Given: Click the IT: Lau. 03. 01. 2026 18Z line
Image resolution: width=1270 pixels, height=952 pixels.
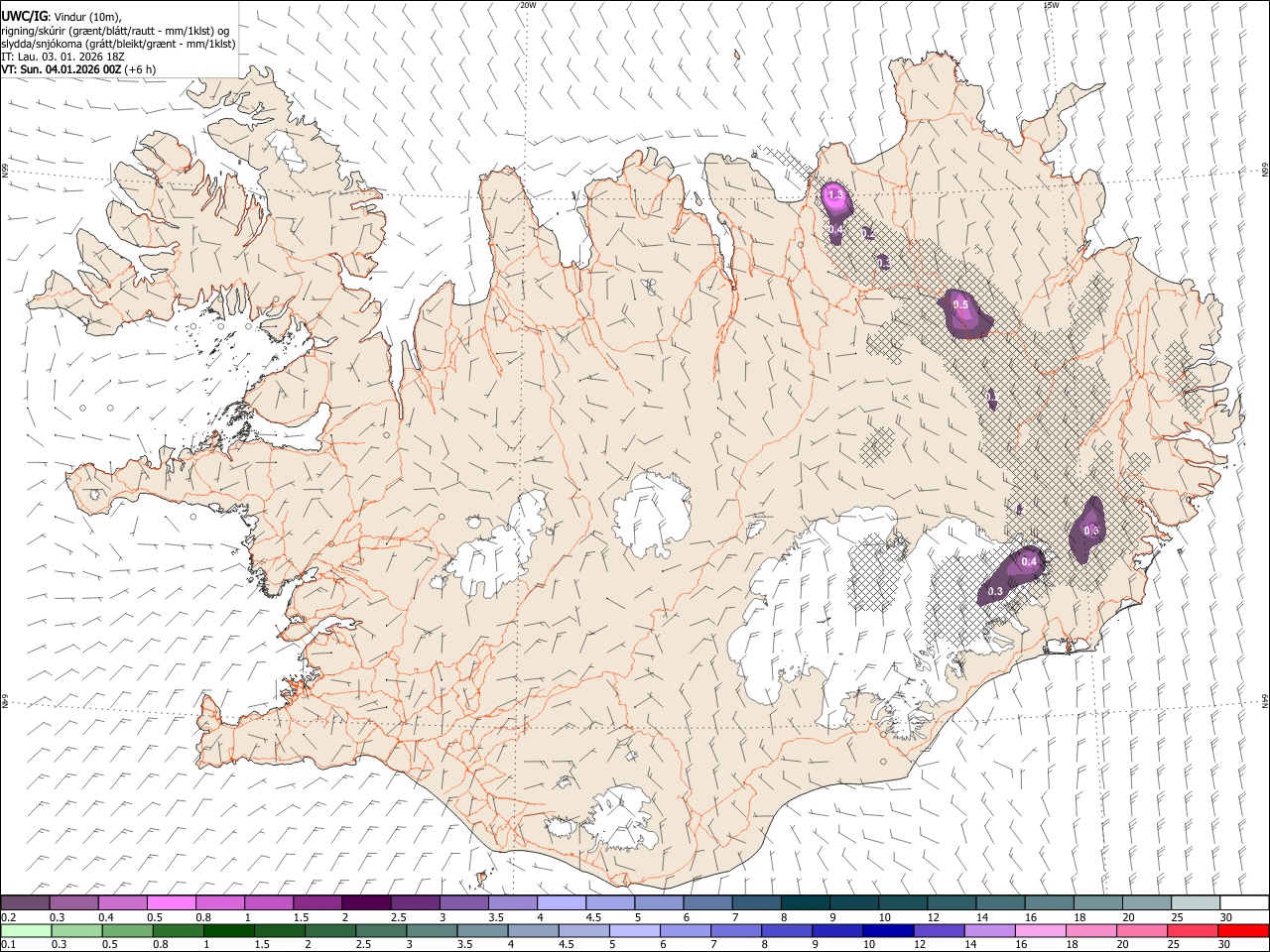Looking at the screenshot, I should 62,57.
